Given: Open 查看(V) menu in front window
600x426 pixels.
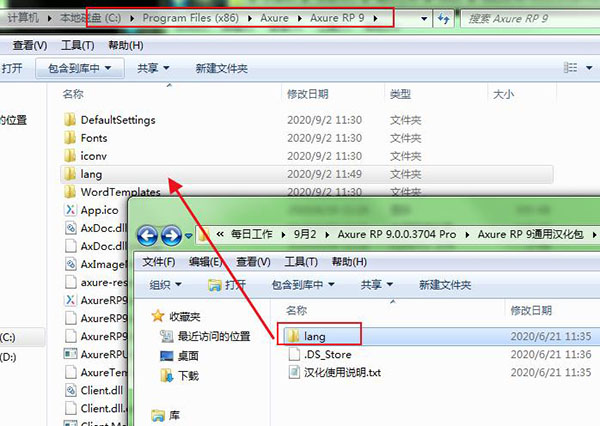Looking at the screenshot, I should 253,262.
